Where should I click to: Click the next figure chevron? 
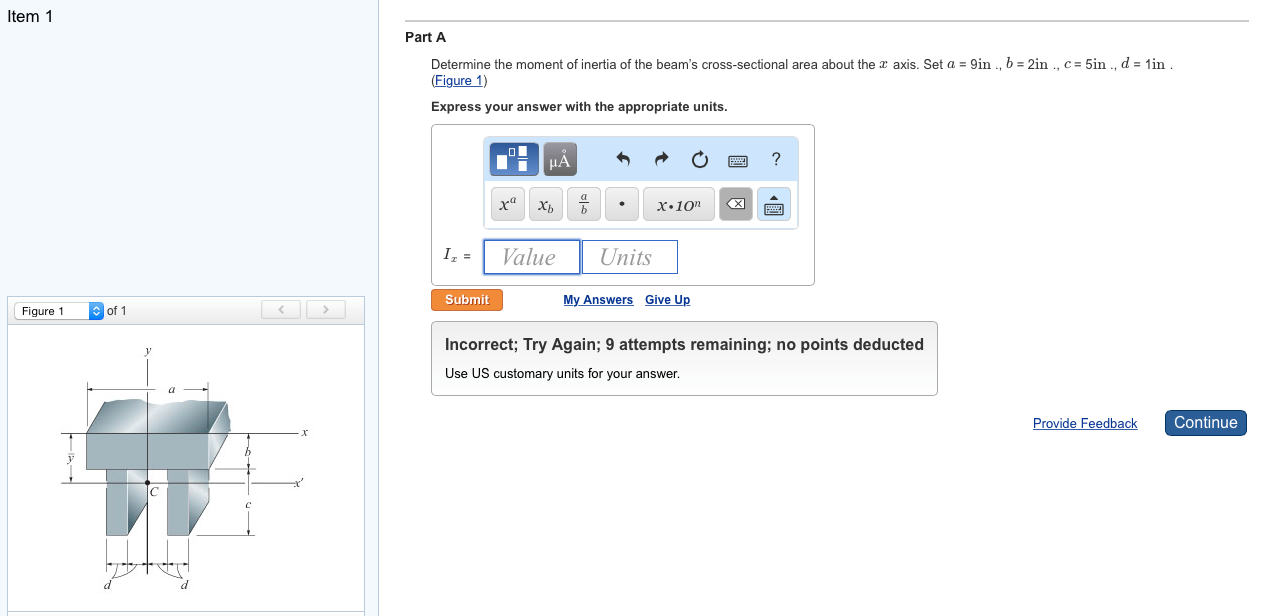click(326, 309)
